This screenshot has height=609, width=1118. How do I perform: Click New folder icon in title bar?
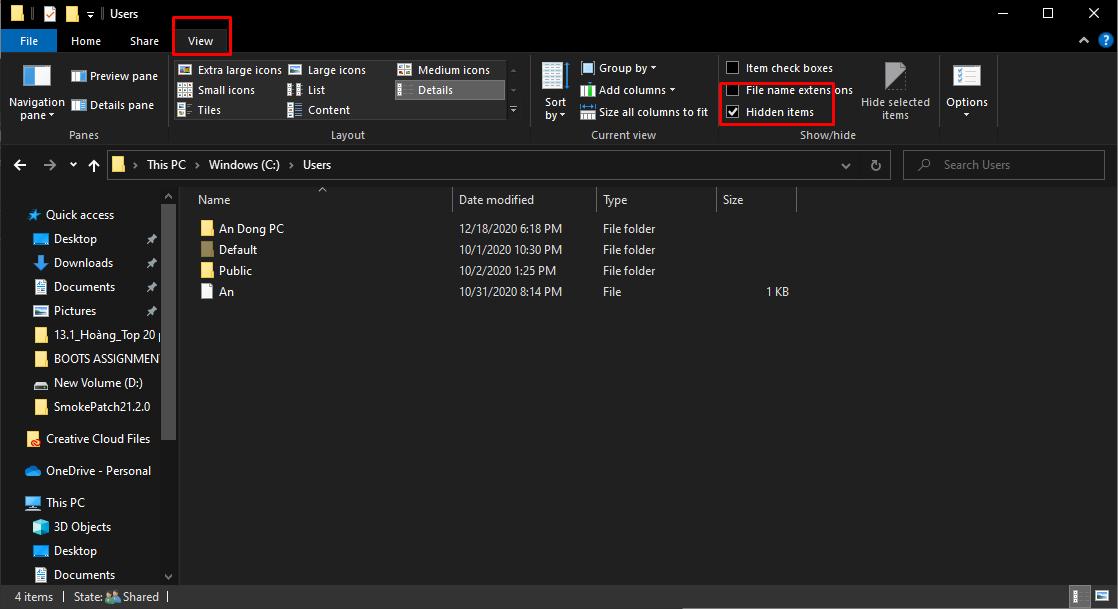pos(72,14)
